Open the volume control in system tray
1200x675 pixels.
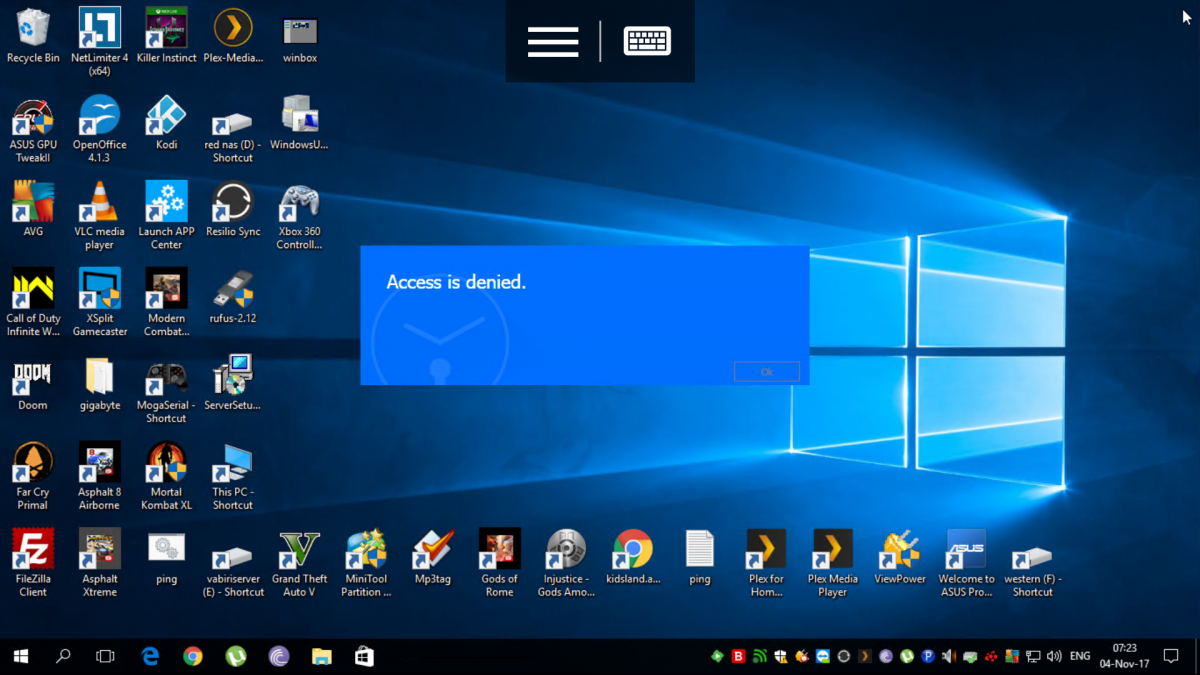point(1054,657)
